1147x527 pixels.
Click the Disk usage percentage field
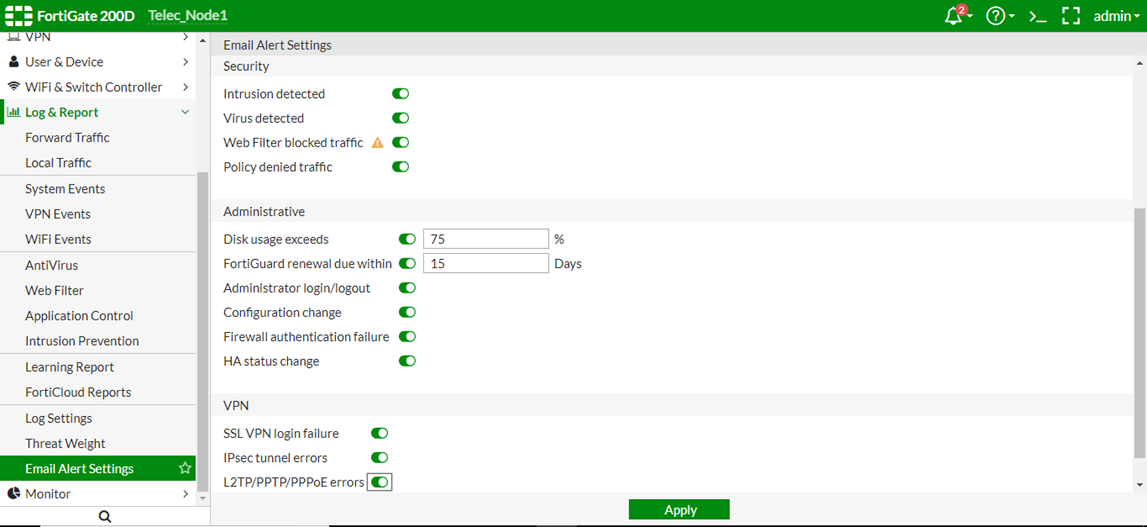[485, 239]
